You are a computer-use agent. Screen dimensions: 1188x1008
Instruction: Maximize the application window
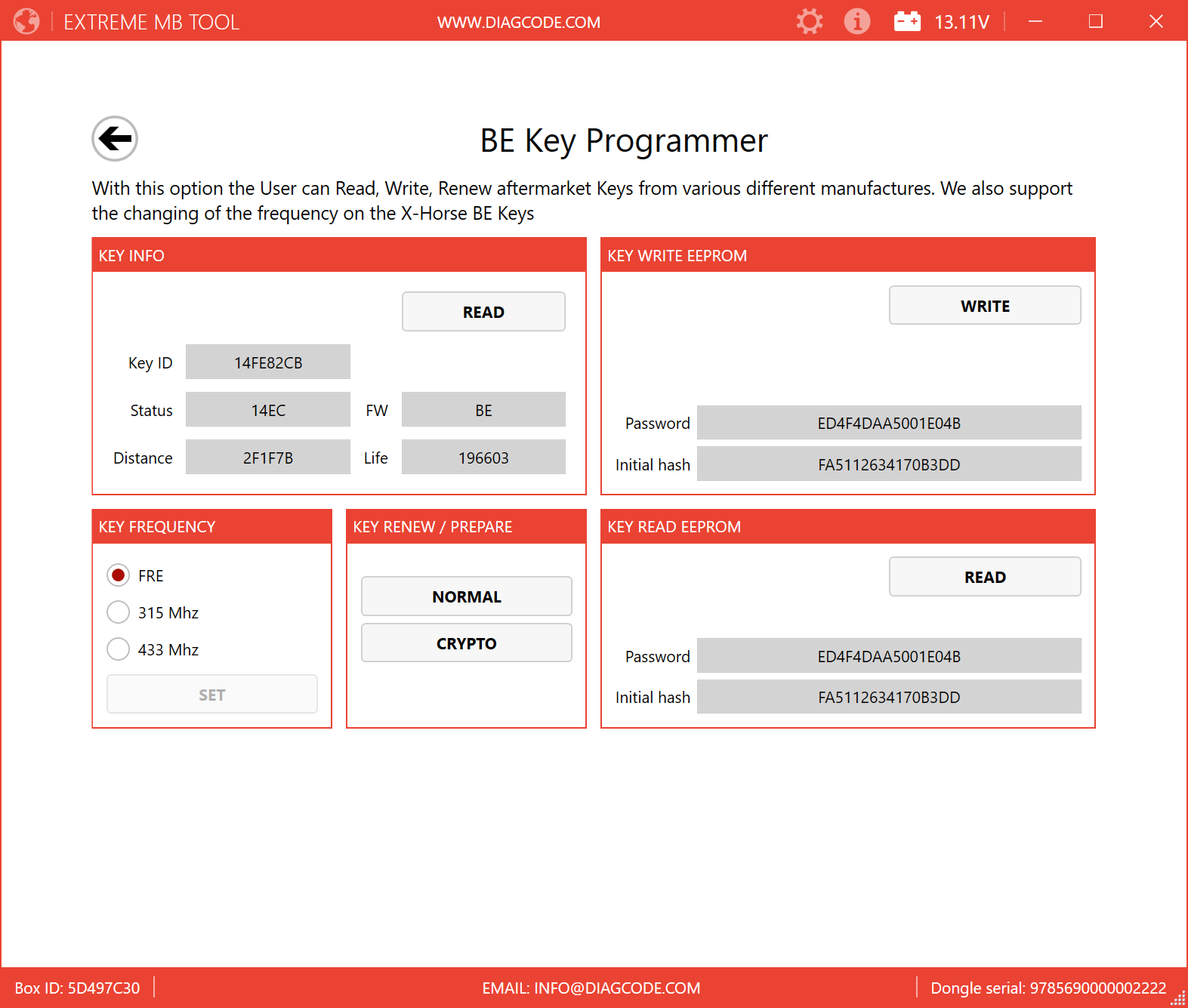coord(1095,21)
